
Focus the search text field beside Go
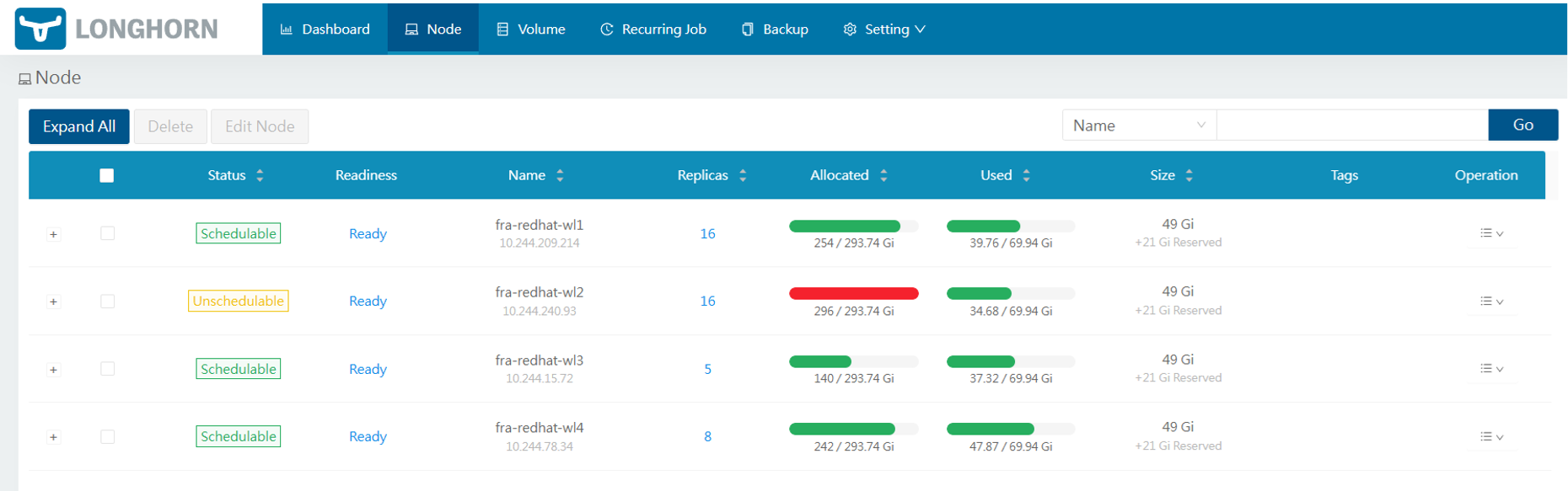[1351, 125]
